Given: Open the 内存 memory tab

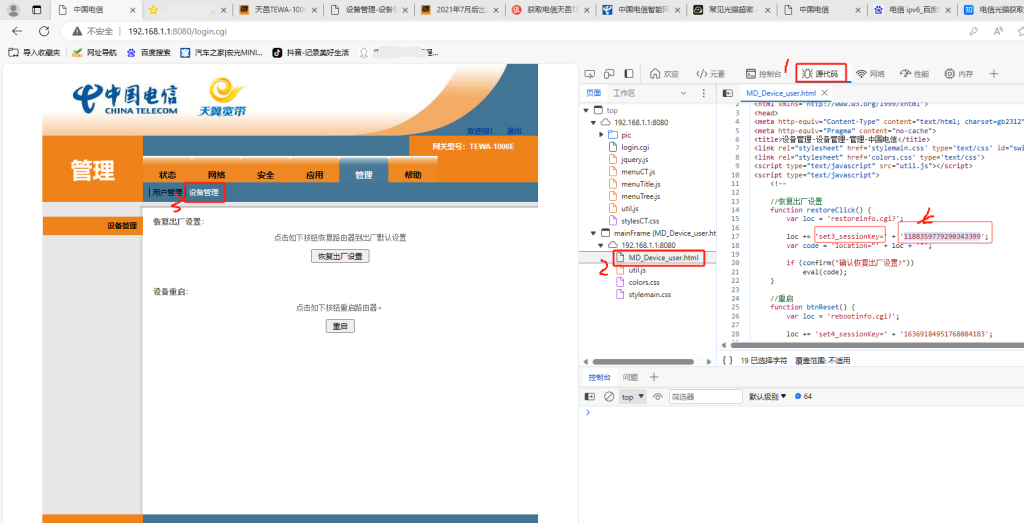Looking at the screenshot, I should pos(959,74).
